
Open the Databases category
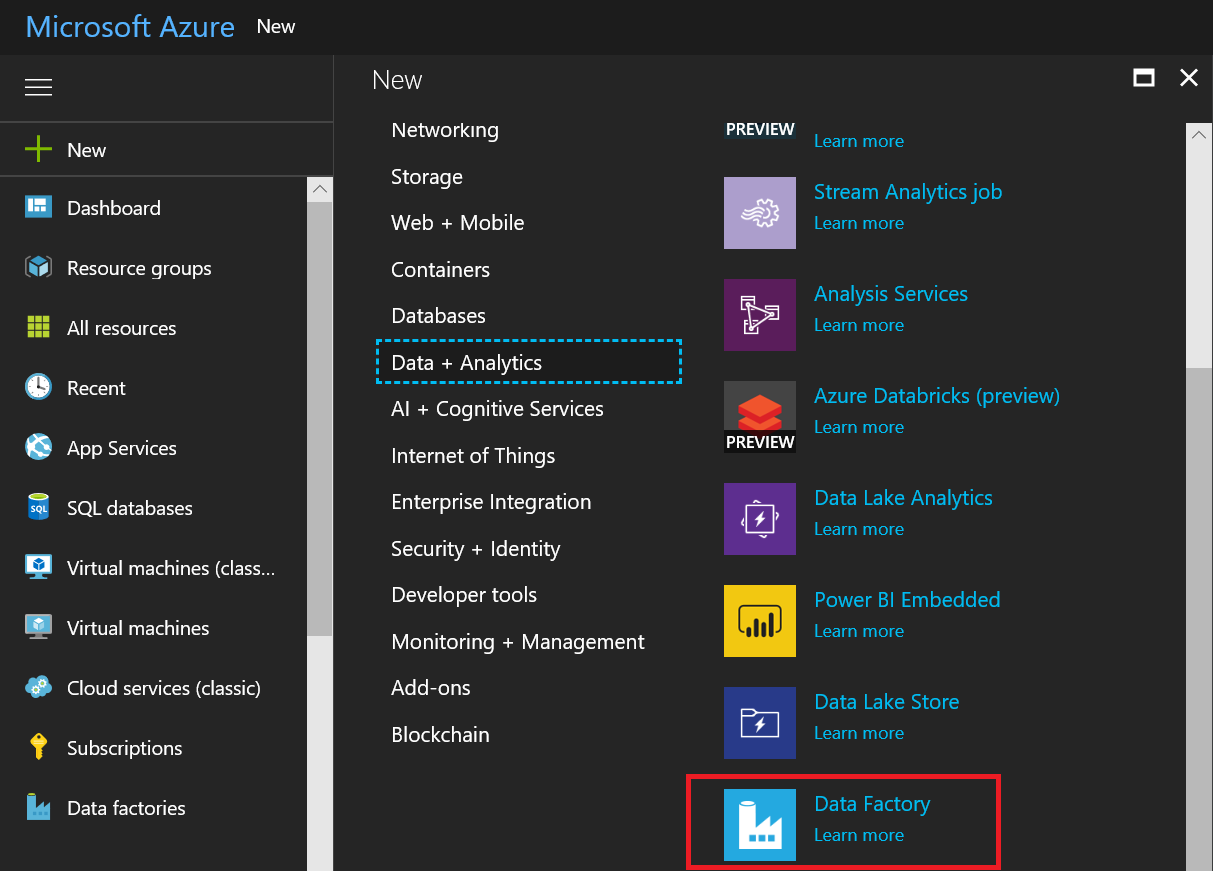click(439, 316)
